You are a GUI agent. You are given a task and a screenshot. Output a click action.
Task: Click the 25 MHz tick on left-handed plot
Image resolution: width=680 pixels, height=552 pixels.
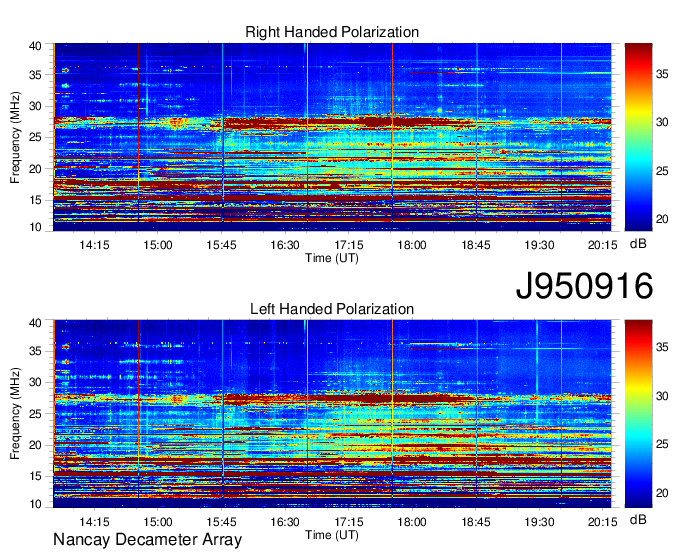36,414
